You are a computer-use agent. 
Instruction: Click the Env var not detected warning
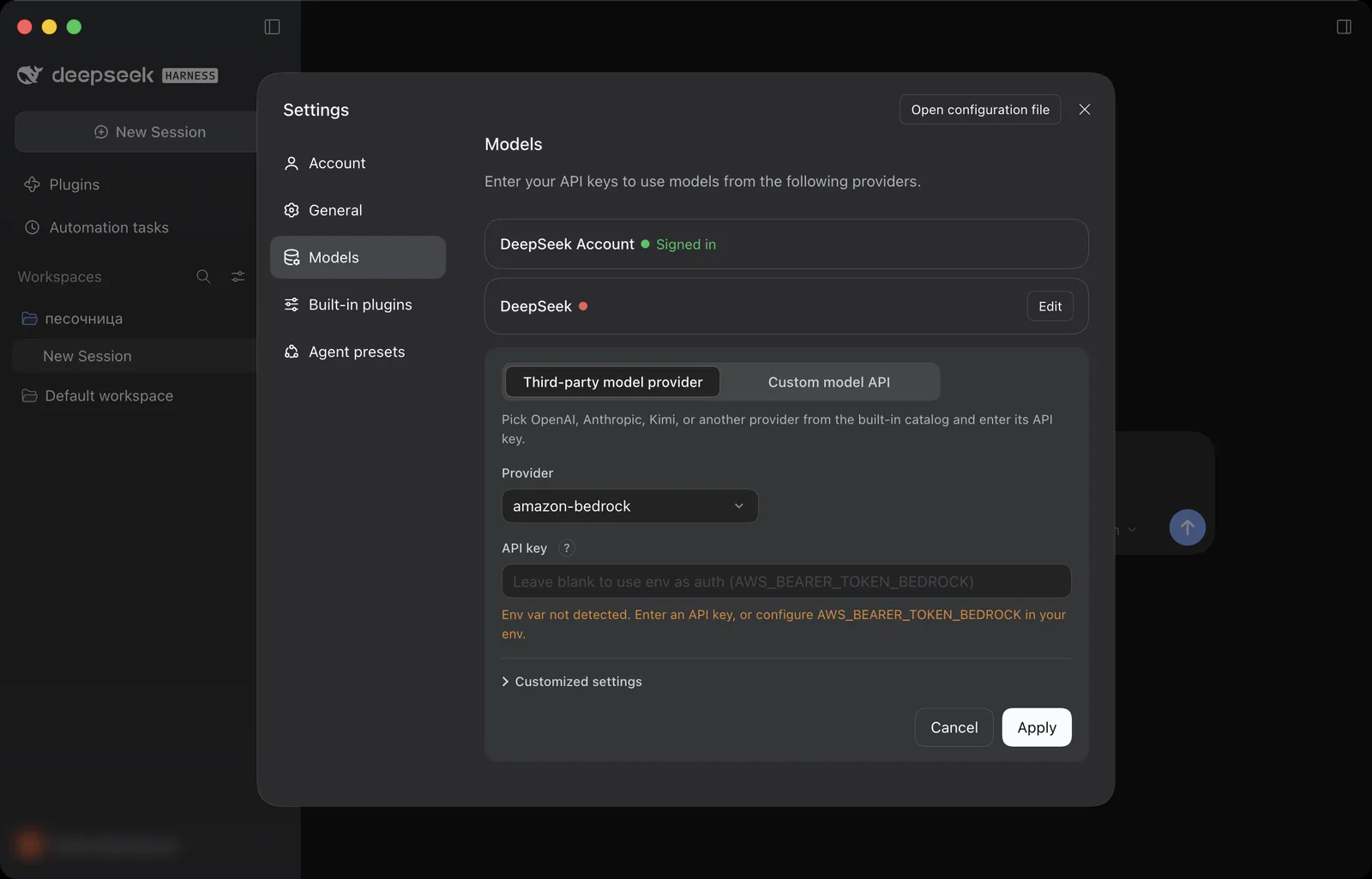tap(784, 624)
